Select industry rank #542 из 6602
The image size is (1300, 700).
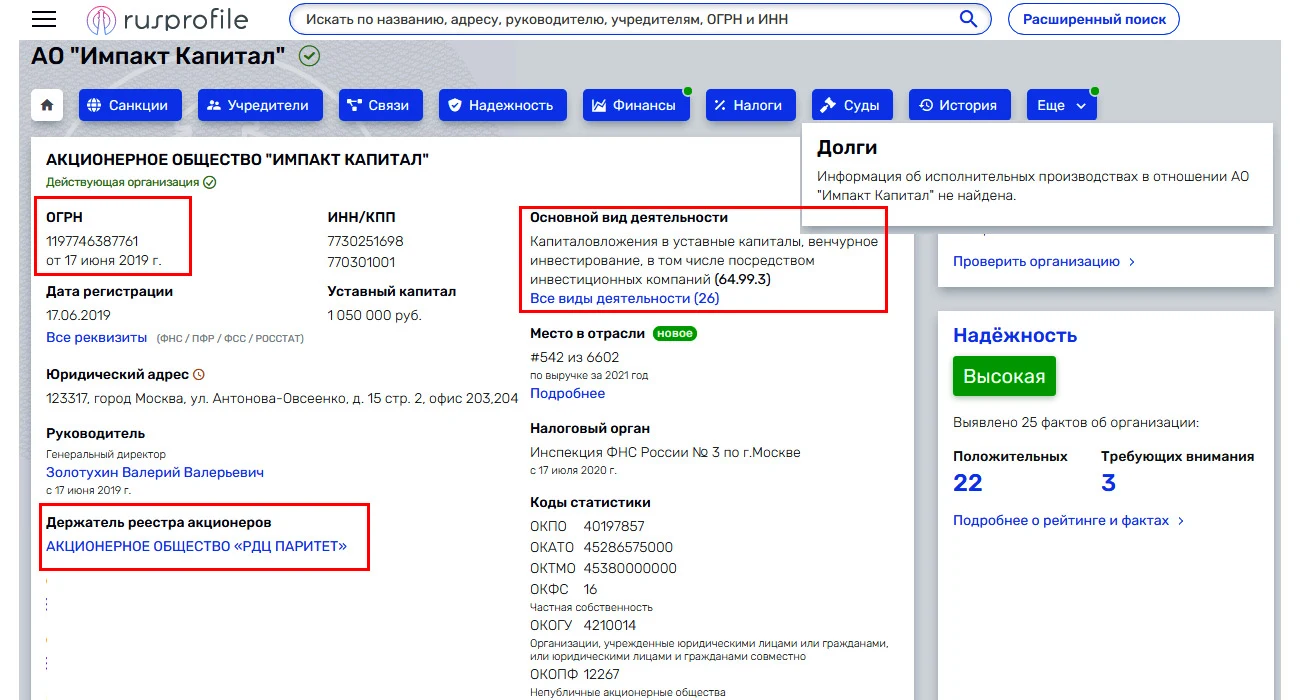coord(575,357)
